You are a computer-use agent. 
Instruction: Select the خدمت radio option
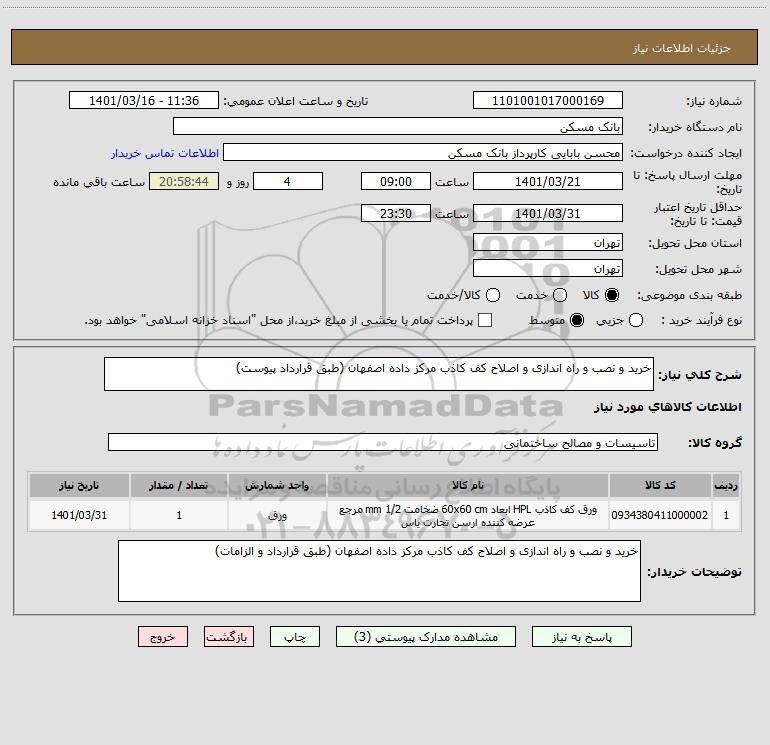click(560, 295)
